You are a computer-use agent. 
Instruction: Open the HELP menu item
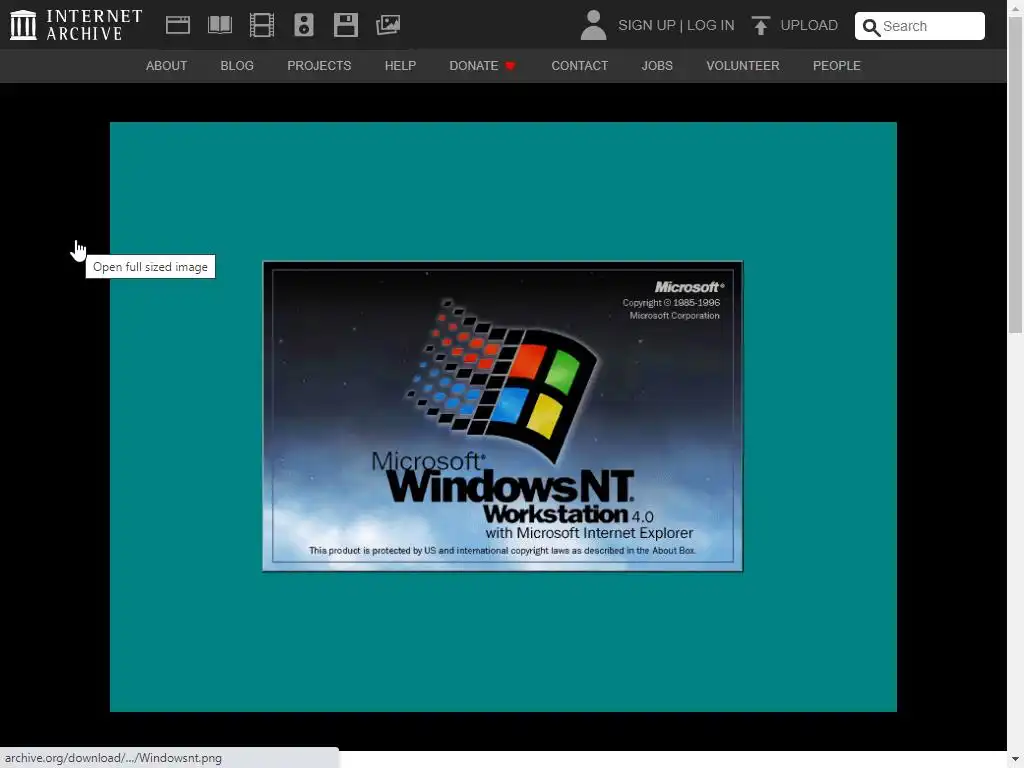400,66
